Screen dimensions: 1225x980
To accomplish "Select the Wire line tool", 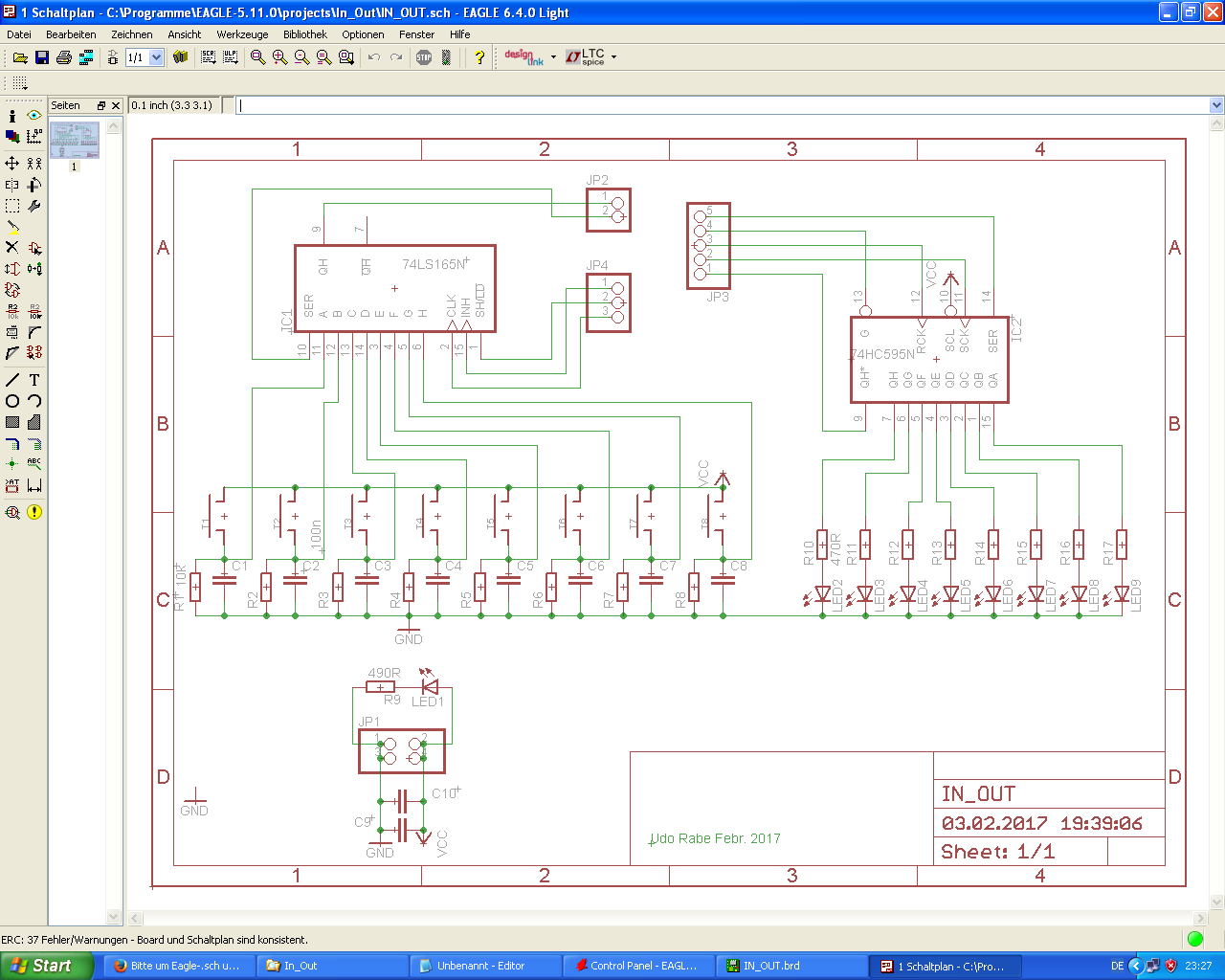I will point(12,380).
